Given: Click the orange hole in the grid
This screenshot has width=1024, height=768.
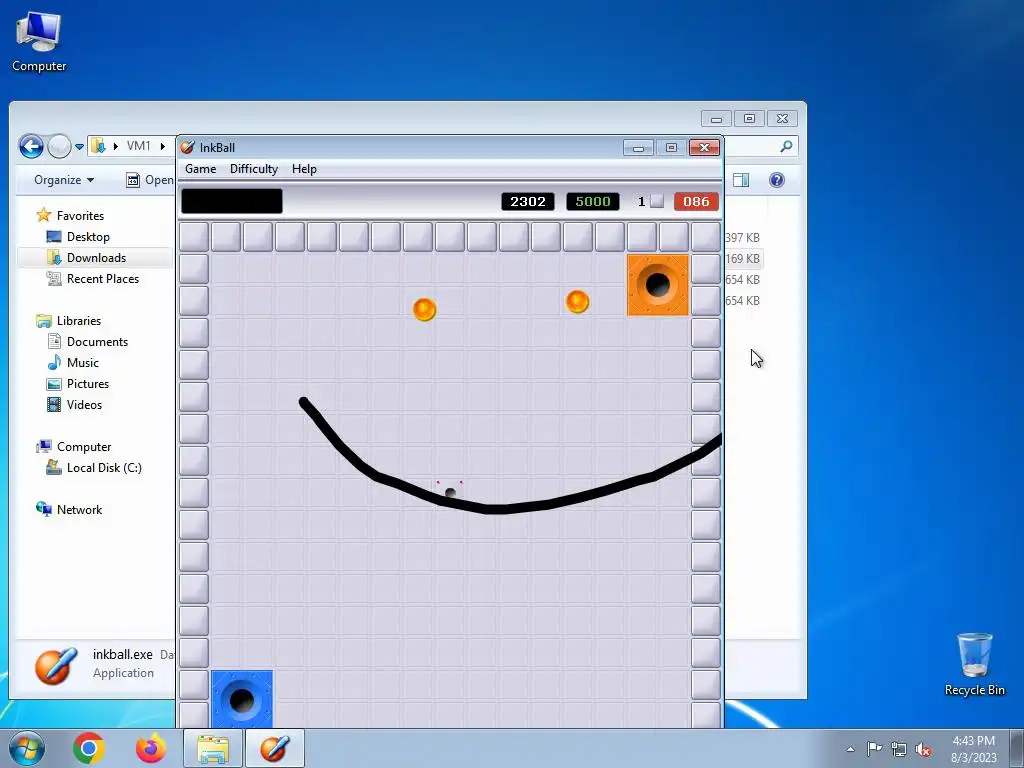Looking at the screenshot, I should point(658,285).
